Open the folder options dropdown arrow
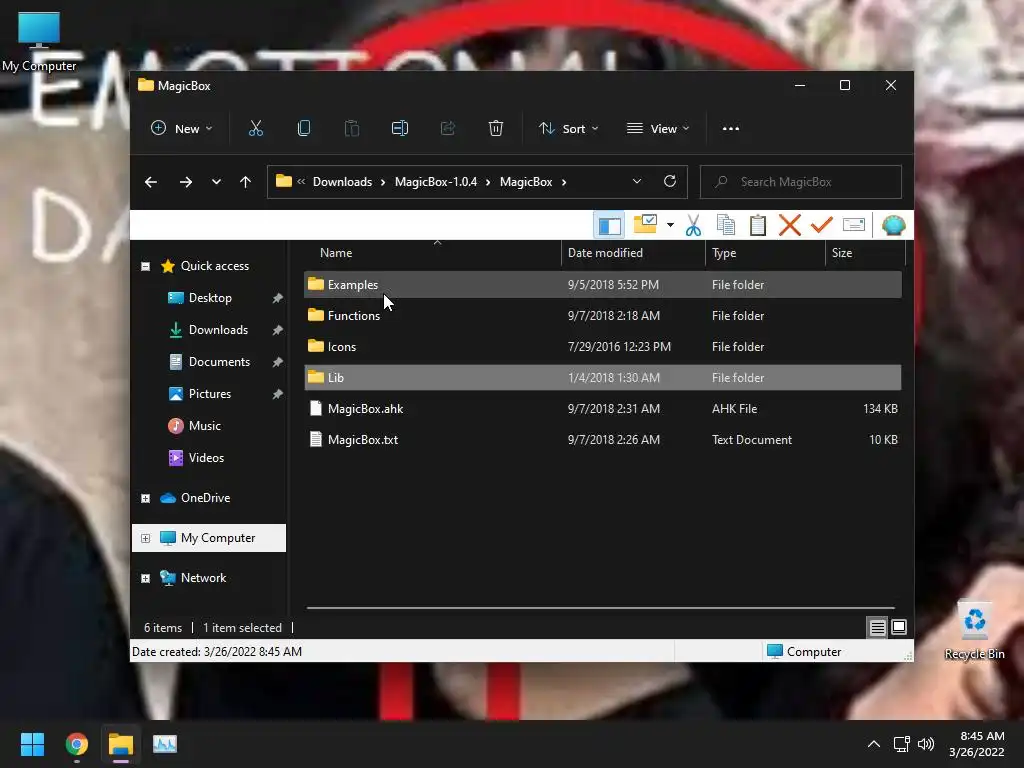Viewport: 1024px width, 768px height. [670, 225]
